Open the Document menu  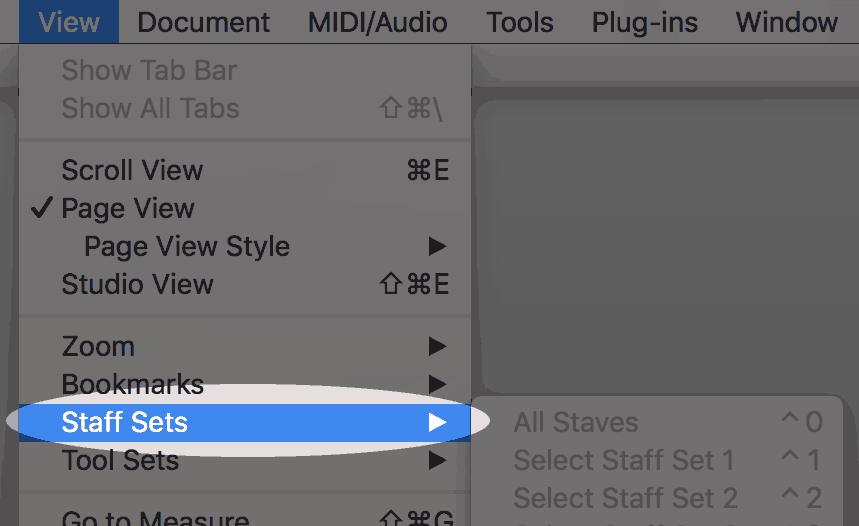click(203, 22)
